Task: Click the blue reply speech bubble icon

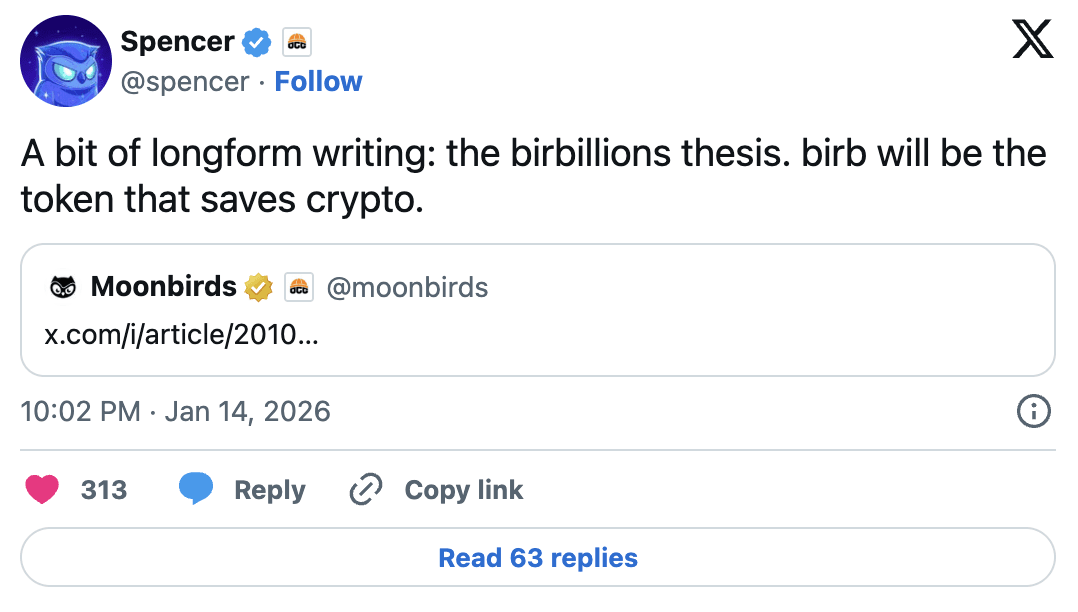Action: tap(196, 490)
